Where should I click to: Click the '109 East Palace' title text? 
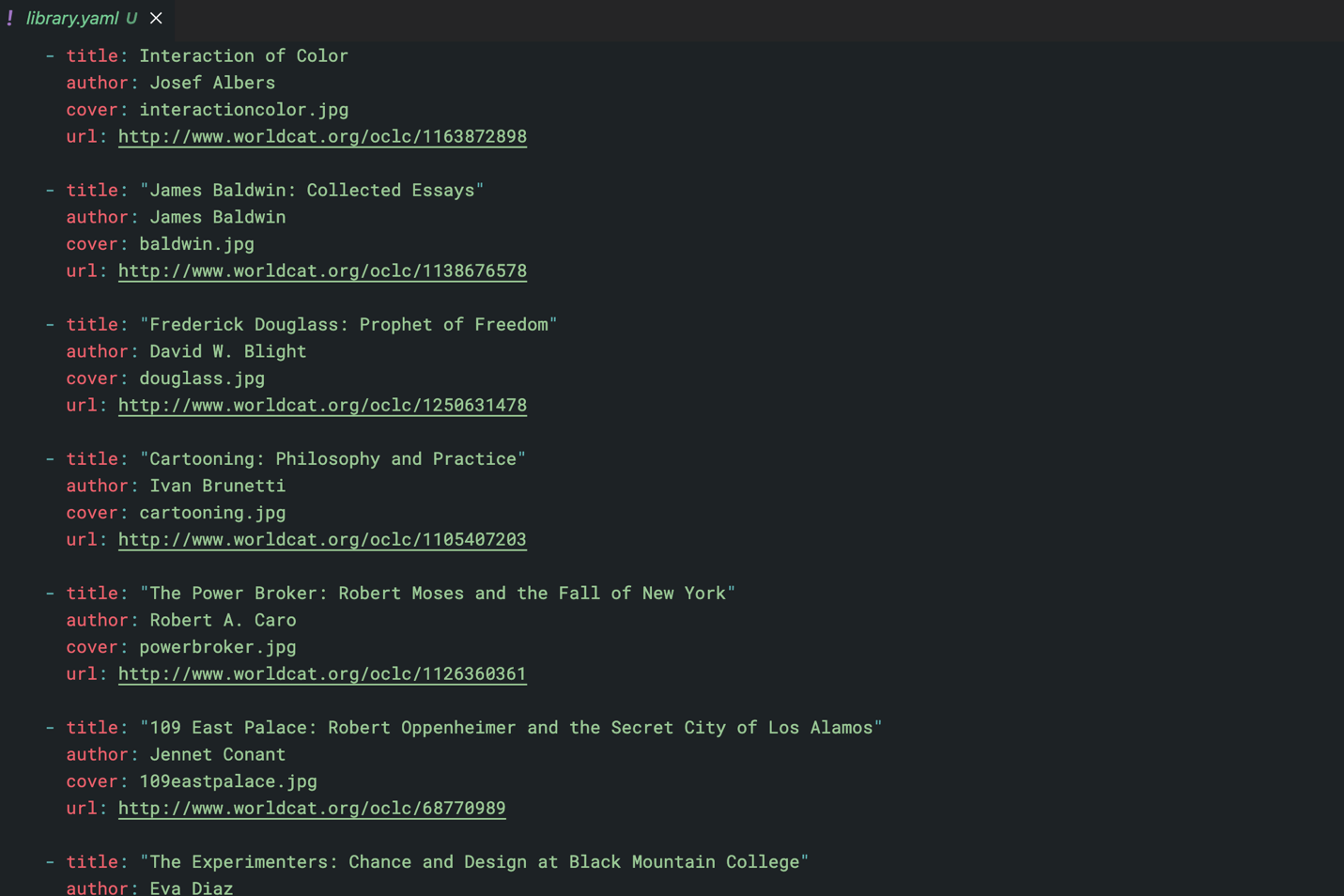[x=511, y=727]
